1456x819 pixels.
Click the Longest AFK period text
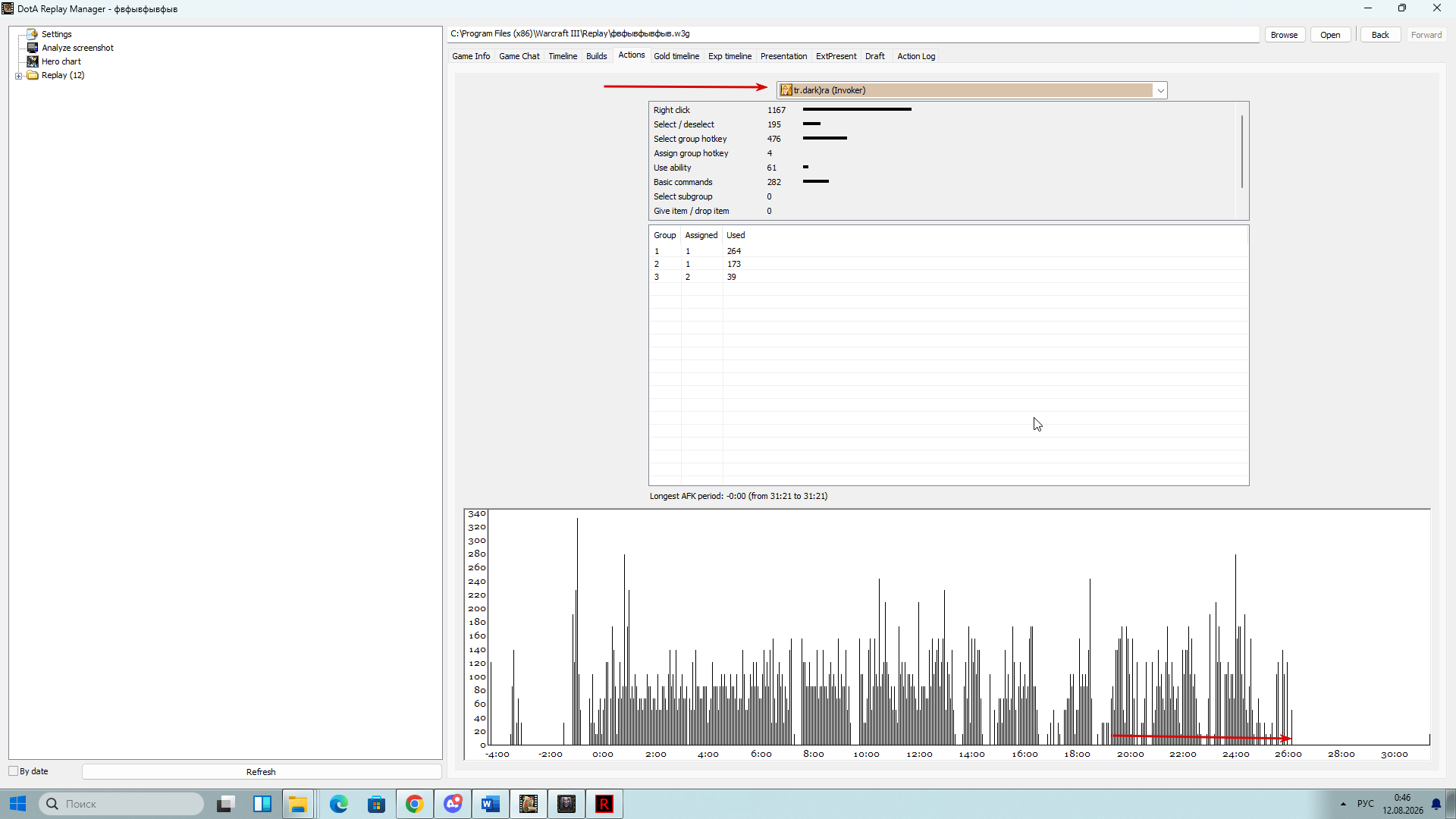739,496
